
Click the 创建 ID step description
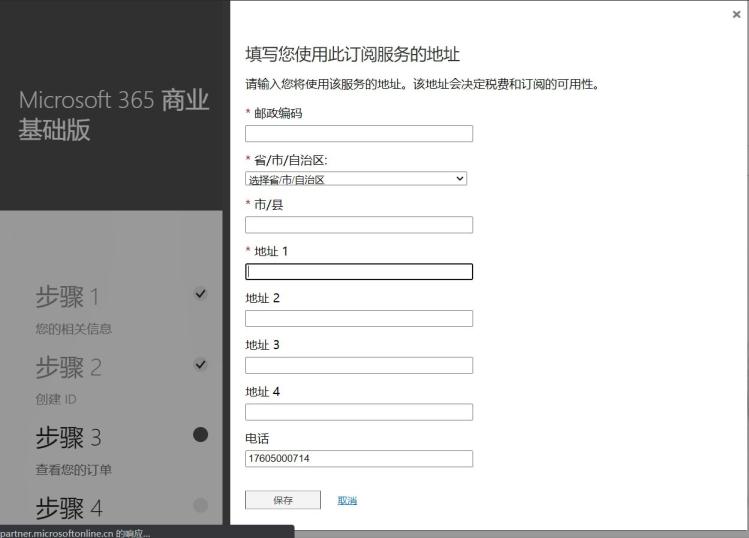click(56, 399)
